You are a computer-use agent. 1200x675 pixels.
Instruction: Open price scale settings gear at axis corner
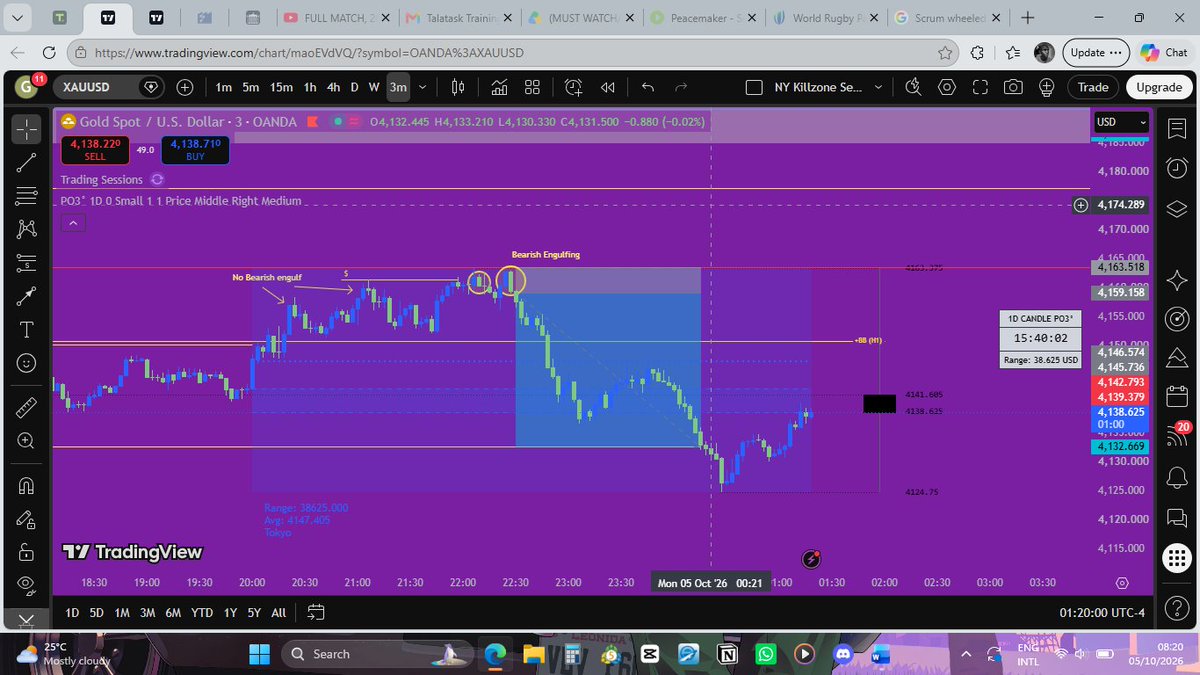click(1122, 582)
